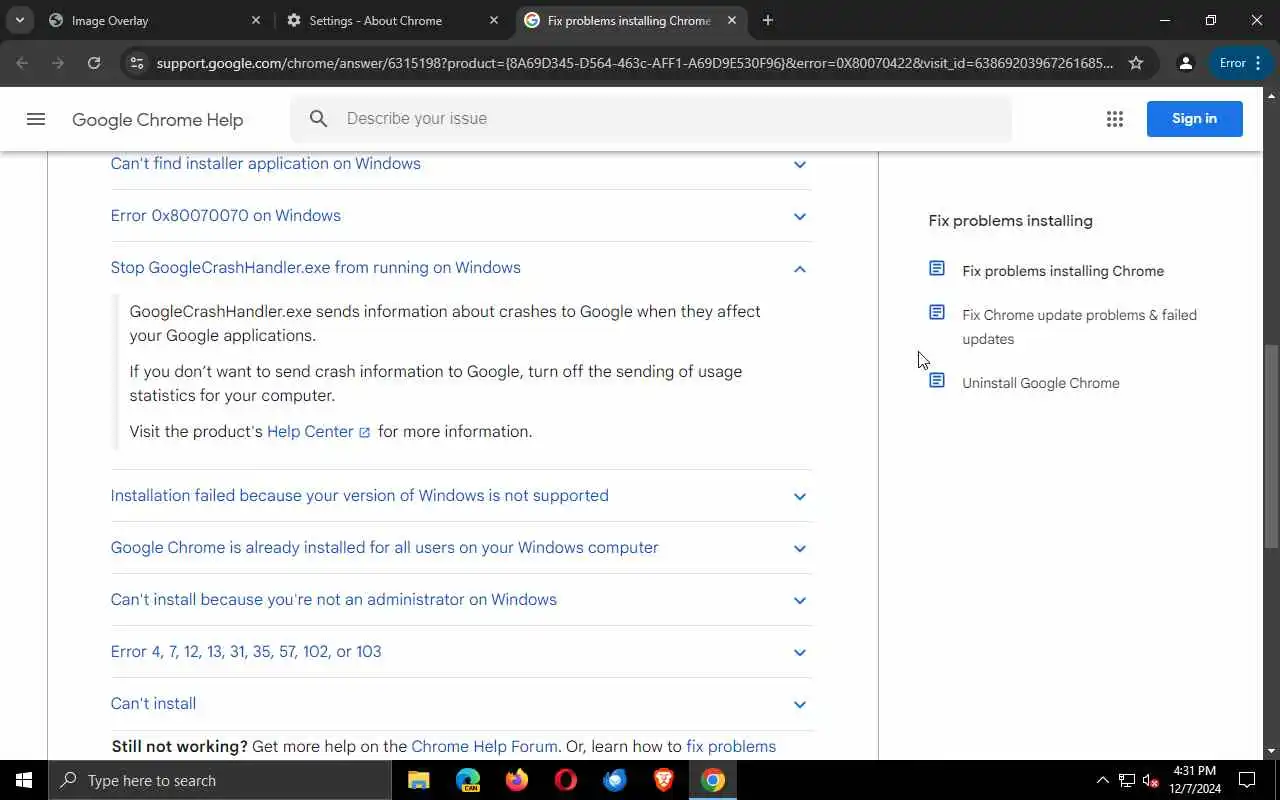Select the Fix problems installing Chrome tab
The image size is (1280, 800).
(631, 20)
